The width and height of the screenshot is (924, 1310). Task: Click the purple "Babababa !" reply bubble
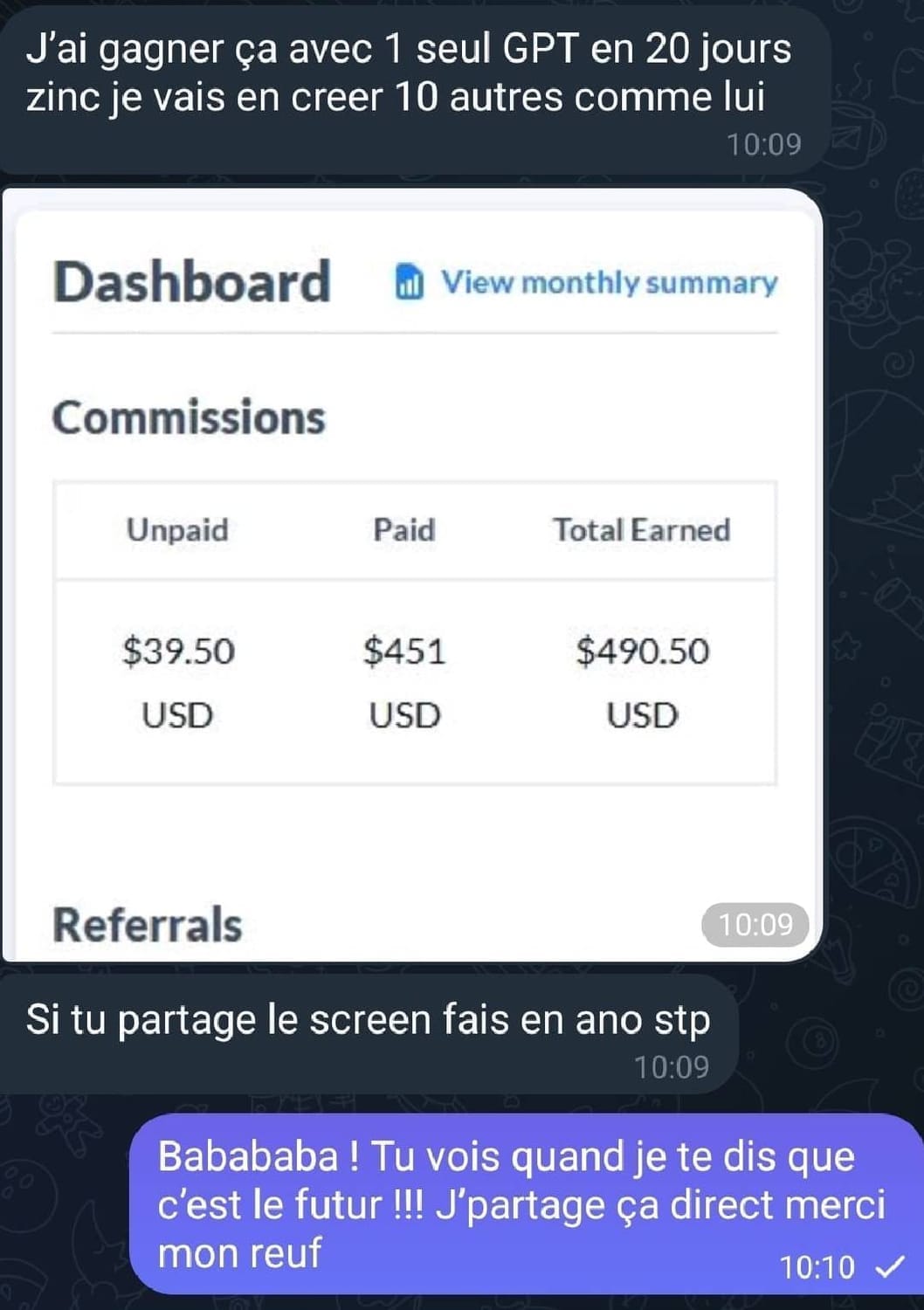(521, 1203)
